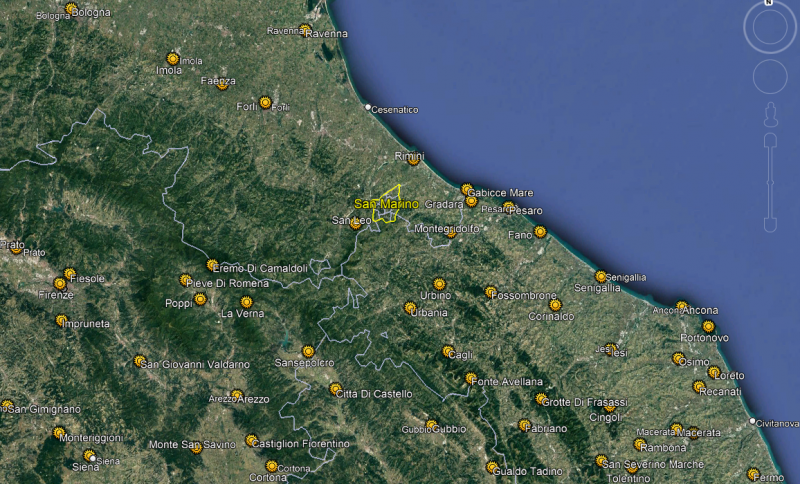
Task: Open the Bologna sun placemark
Action: point(71,10)
